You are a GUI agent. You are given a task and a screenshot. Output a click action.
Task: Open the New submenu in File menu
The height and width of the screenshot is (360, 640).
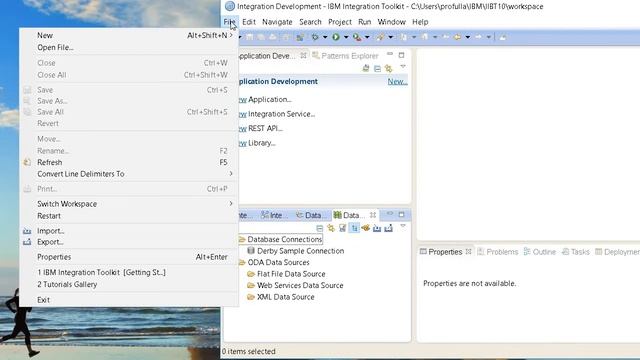pos(129,36)
